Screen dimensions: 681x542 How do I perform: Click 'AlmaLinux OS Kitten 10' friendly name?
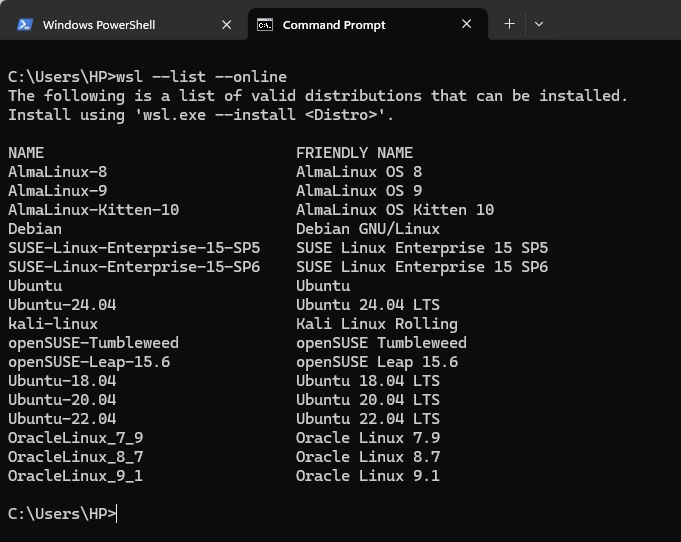point(395,210)
